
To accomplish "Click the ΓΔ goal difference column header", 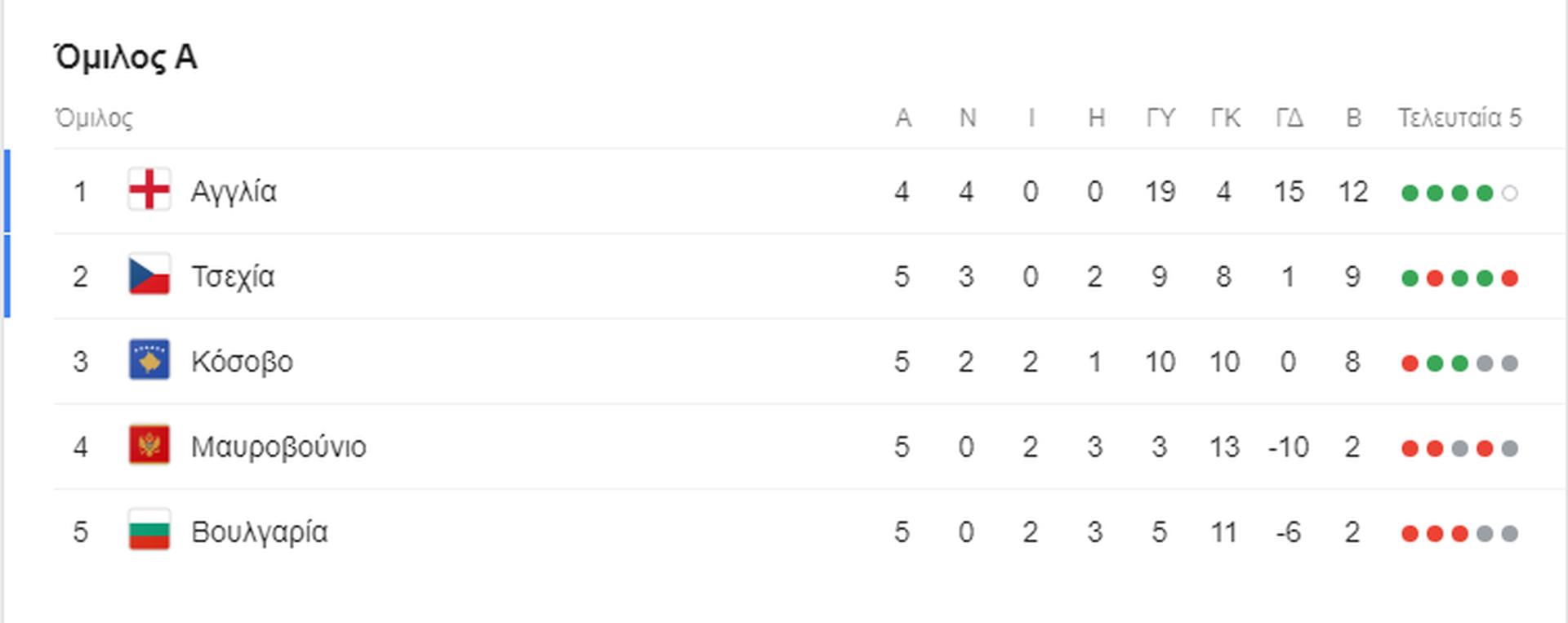I will 1289,118.
